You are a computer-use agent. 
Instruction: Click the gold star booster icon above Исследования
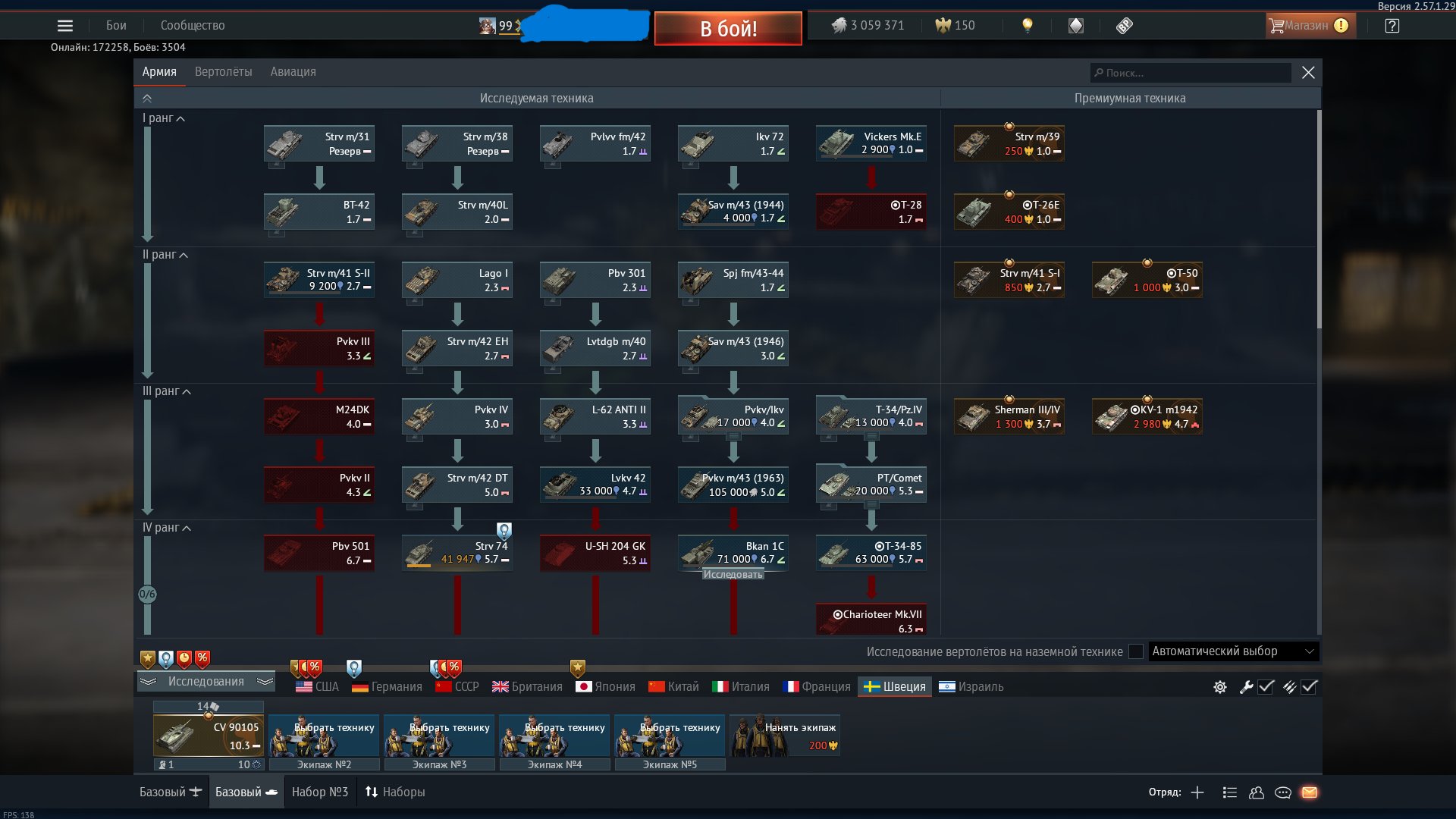[x=148, y=659]
